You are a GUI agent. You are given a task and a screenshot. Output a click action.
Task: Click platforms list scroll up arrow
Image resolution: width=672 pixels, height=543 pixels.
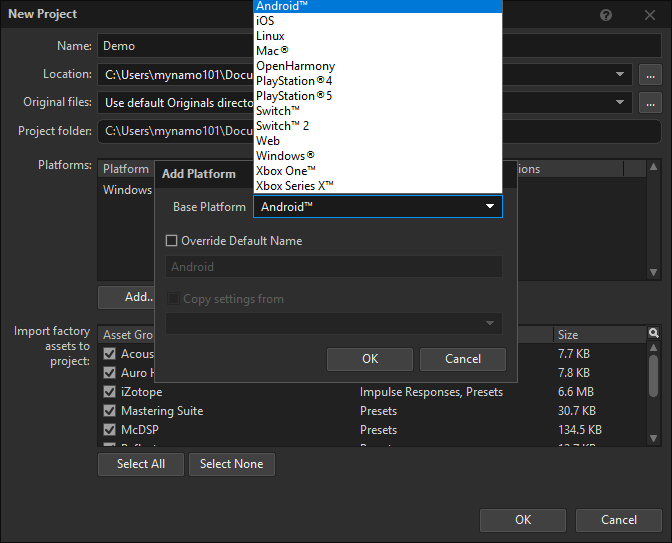tap(653, 167)
